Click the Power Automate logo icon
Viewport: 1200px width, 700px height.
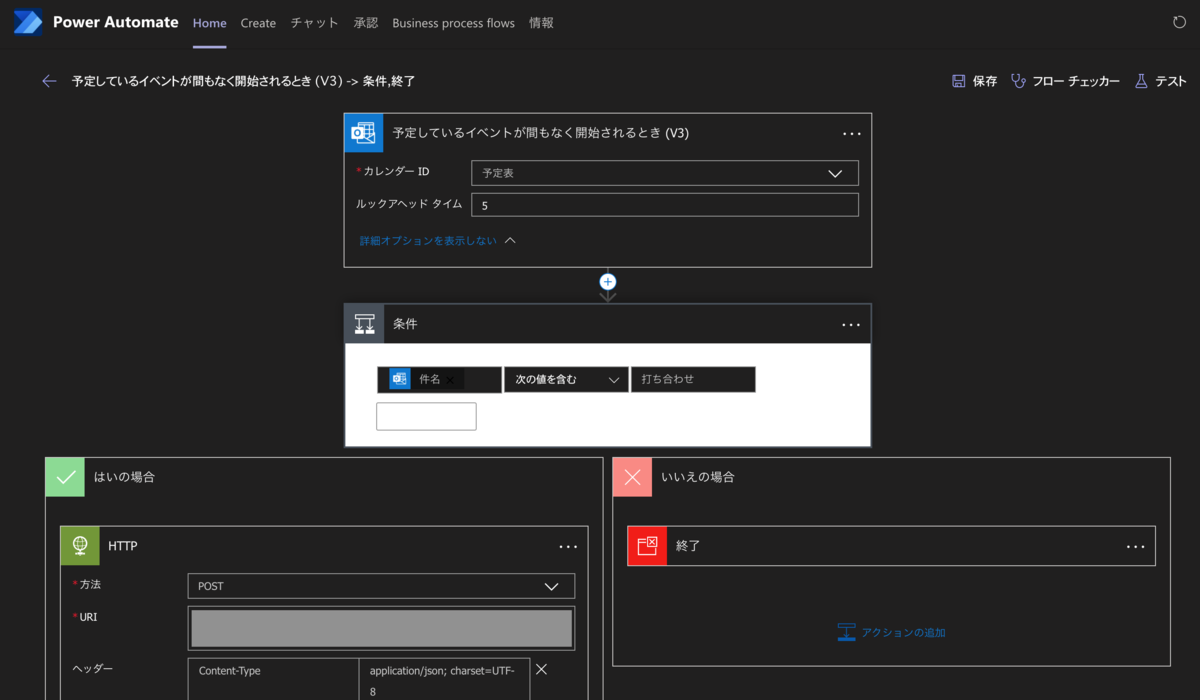(28, 22)
